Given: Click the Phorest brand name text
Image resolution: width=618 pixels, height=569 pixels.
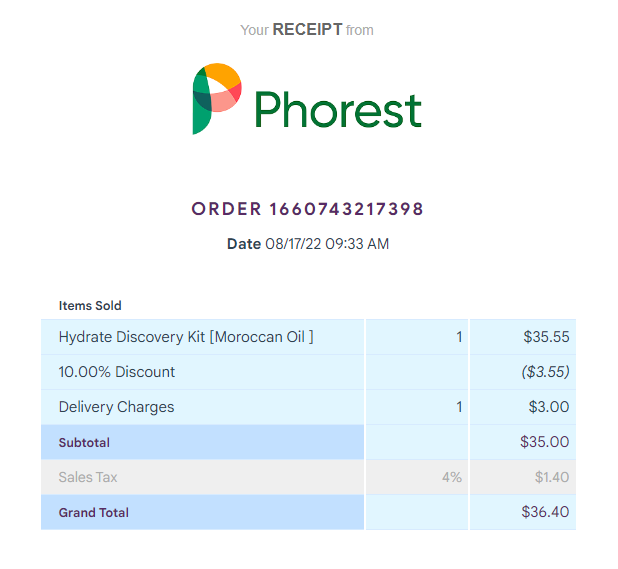Looking at the screenshot, I should click(x=338, y=110).
